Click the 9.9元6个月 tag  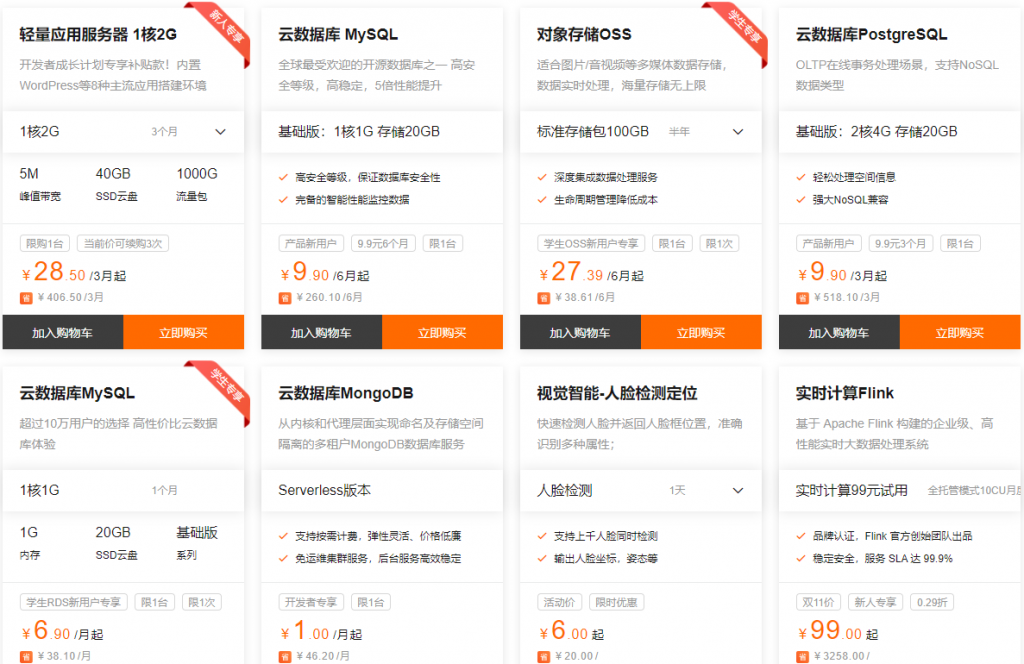click(x=383, y=244)
